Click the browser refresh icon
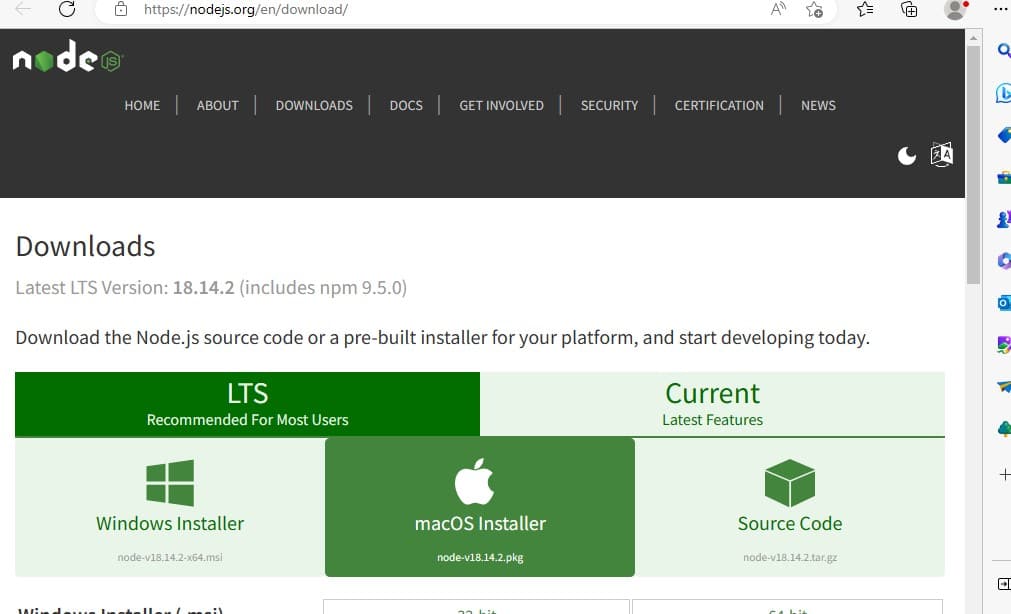This screenshot has width=1011, height=614. [x=67, y=9]
